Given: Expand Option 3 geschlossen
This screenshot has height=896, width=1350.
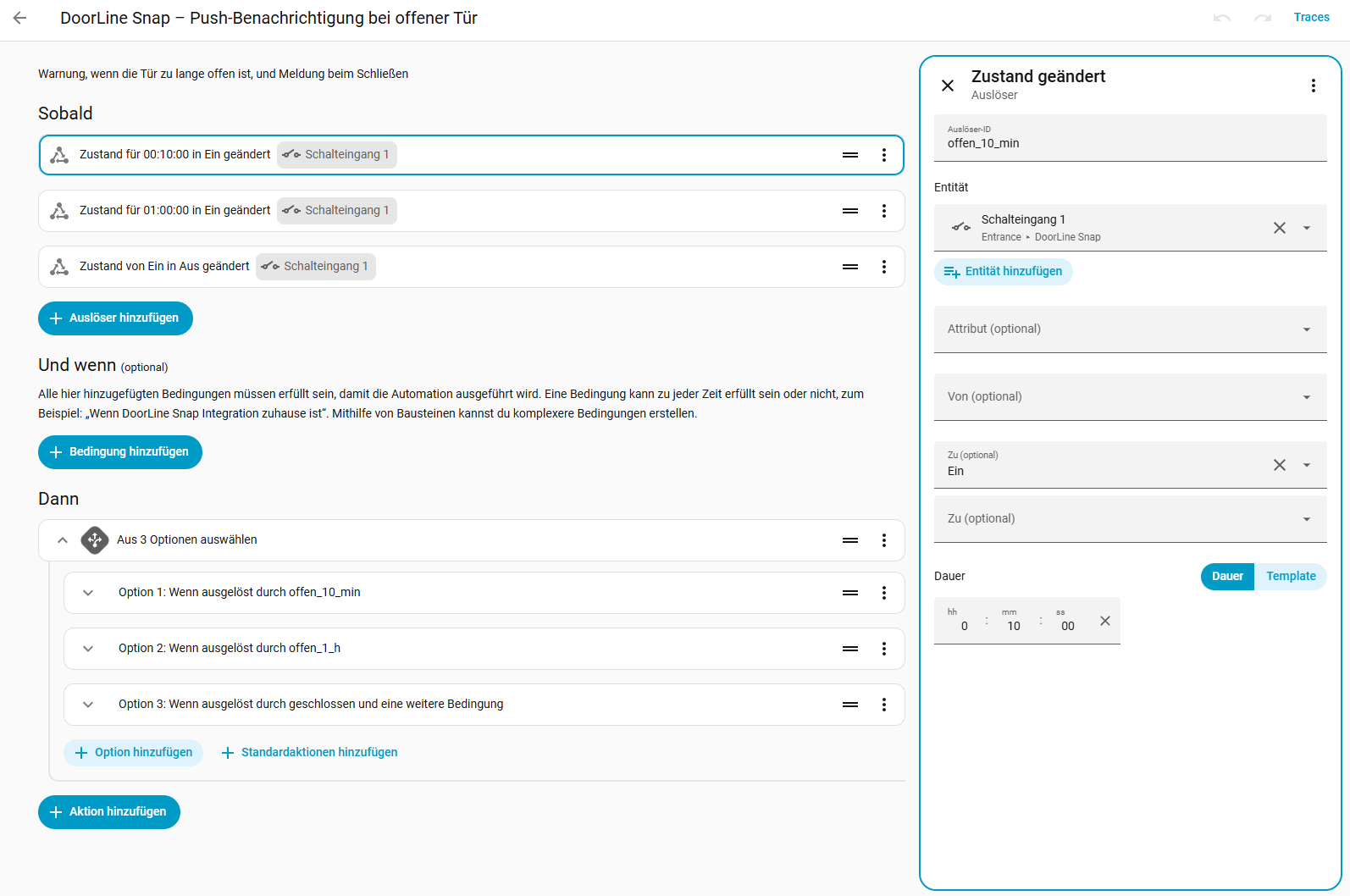Looking at the screenshot, I should pyautogui.click(x=88, y=705).
